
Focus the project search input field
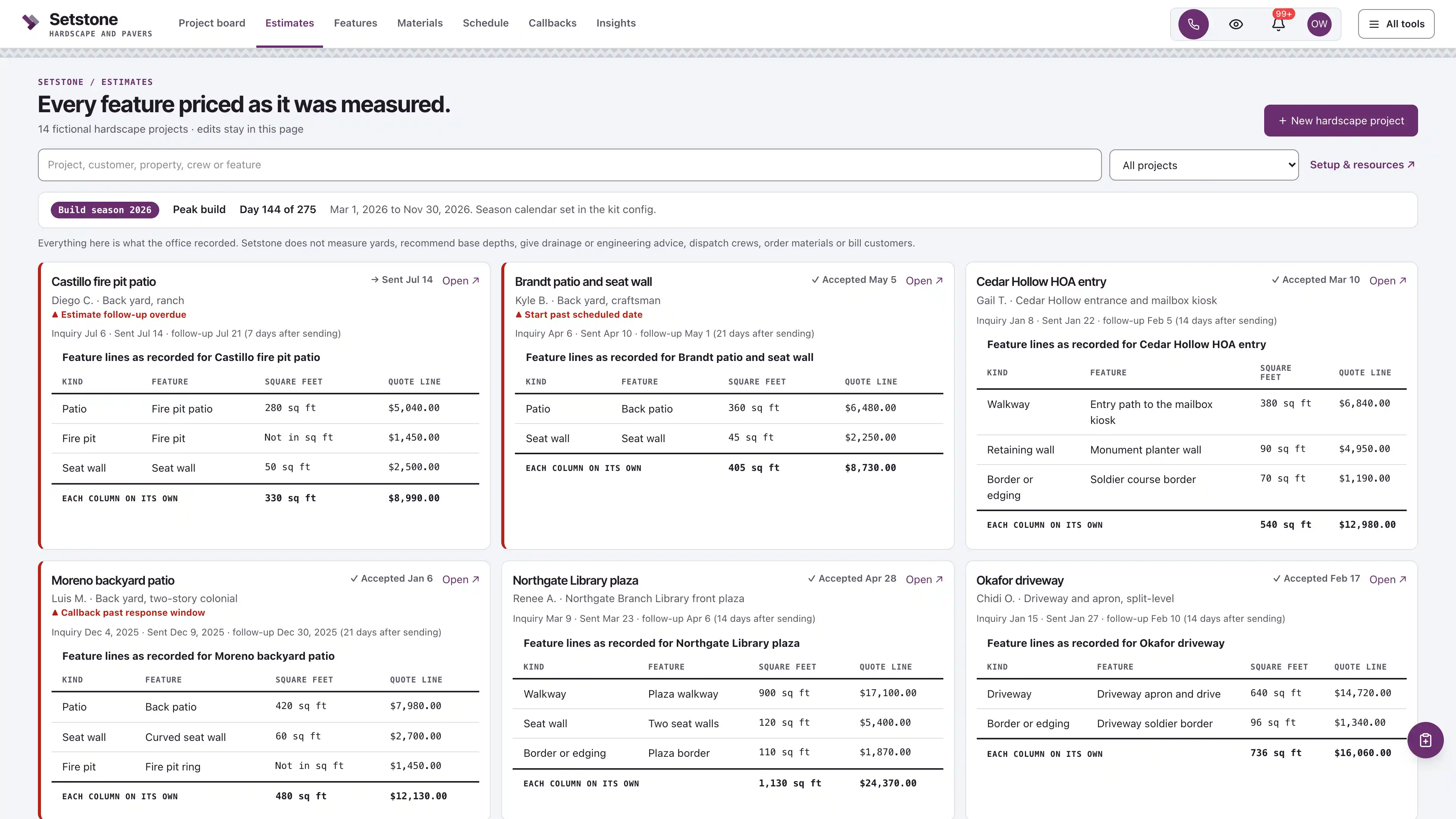tap(569, 165)
